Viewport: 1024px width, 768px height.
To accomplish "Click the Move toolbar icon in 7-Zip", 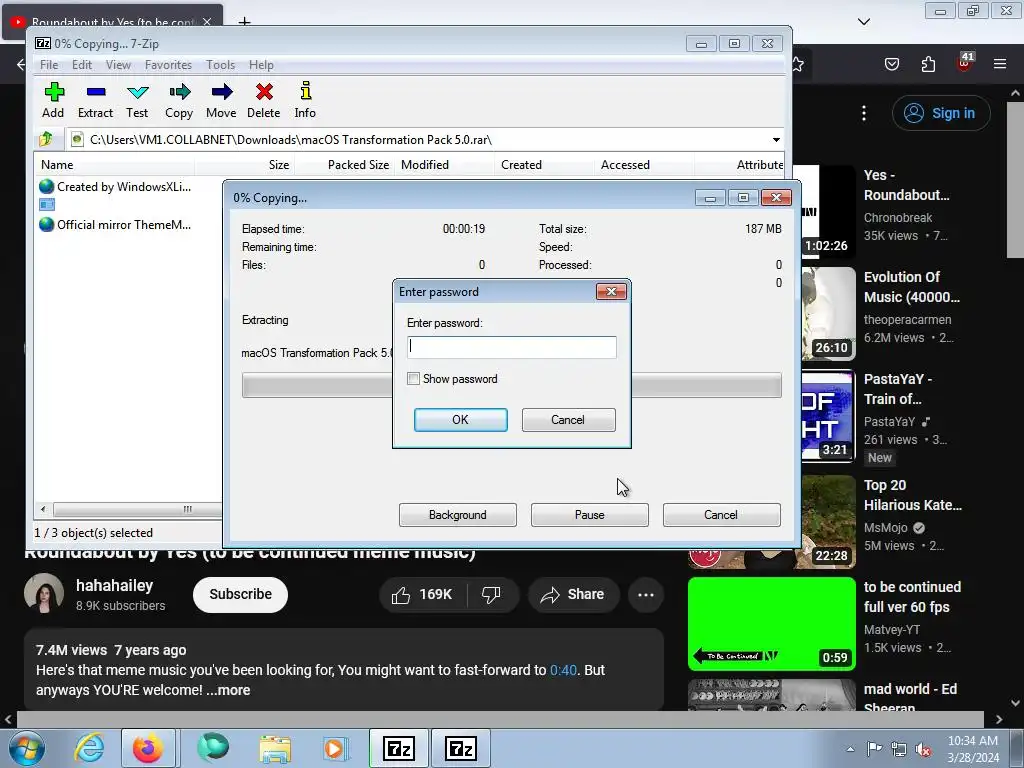I will (x=221, y=100).
